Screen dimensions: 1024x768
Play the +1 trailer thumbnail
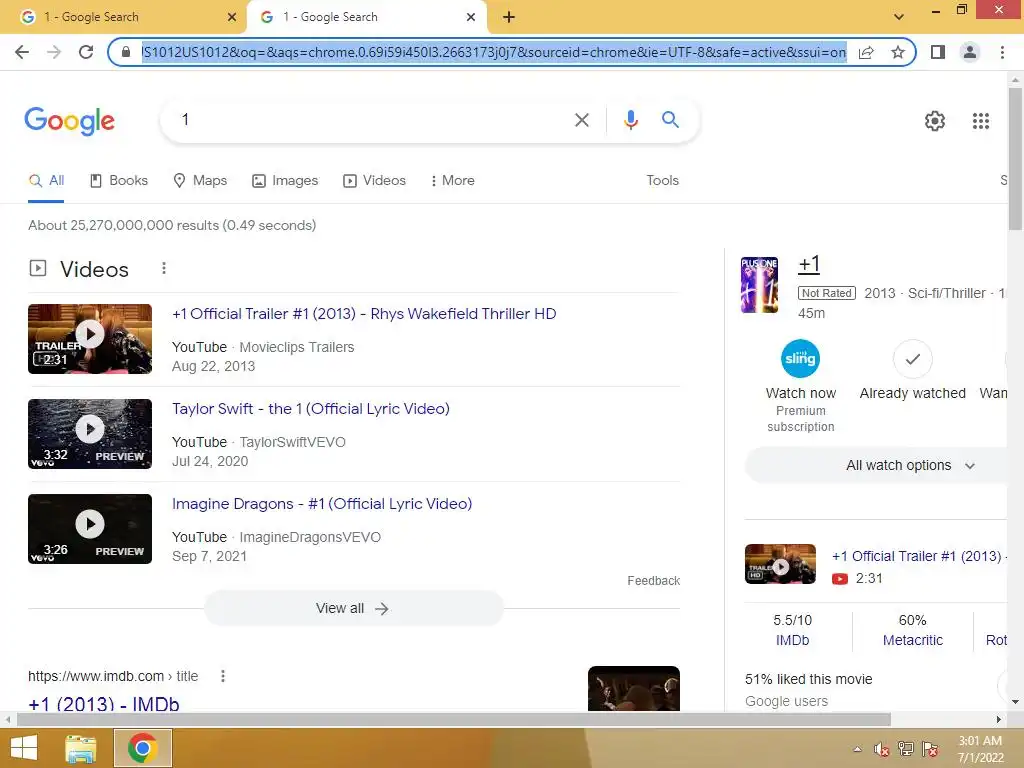click(x=90, y=339)
